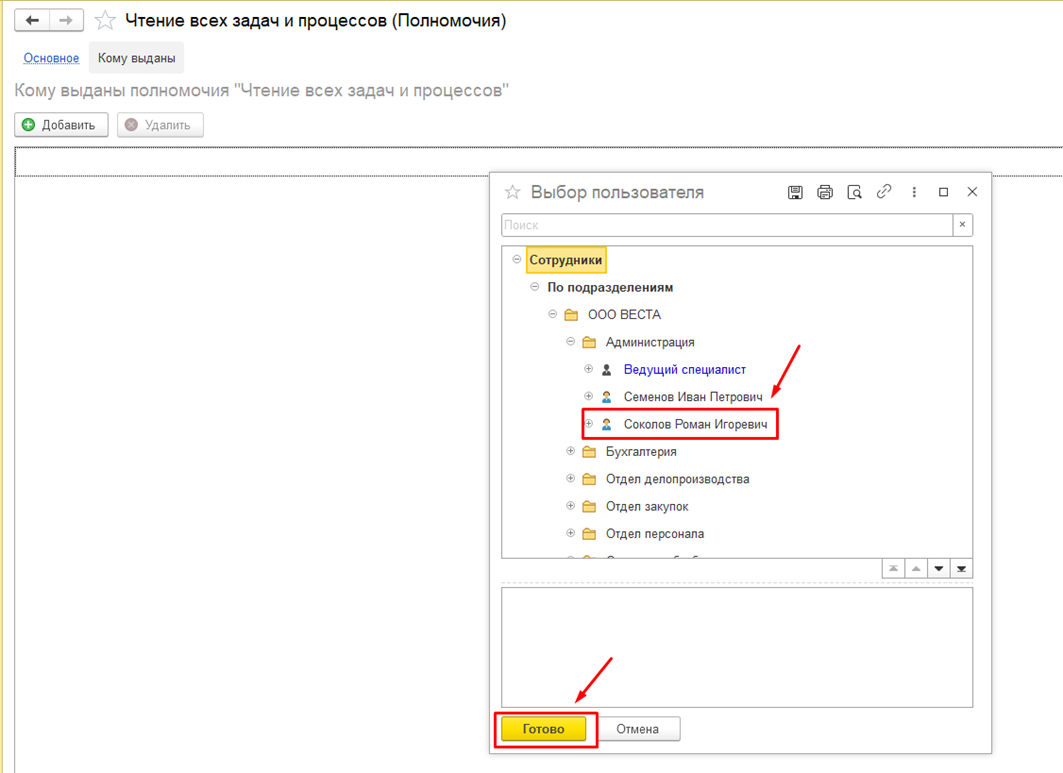Save dialog contents with the floppy disk icon
Screen dimensions: 1063x773
pos(795,193)
